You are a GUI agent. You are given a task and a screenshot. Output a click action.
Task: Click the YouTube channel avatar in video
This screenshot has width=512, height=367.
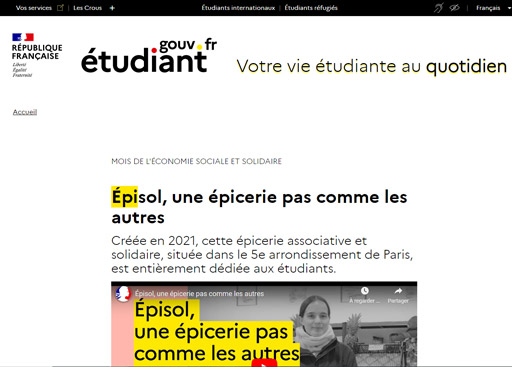123,294
